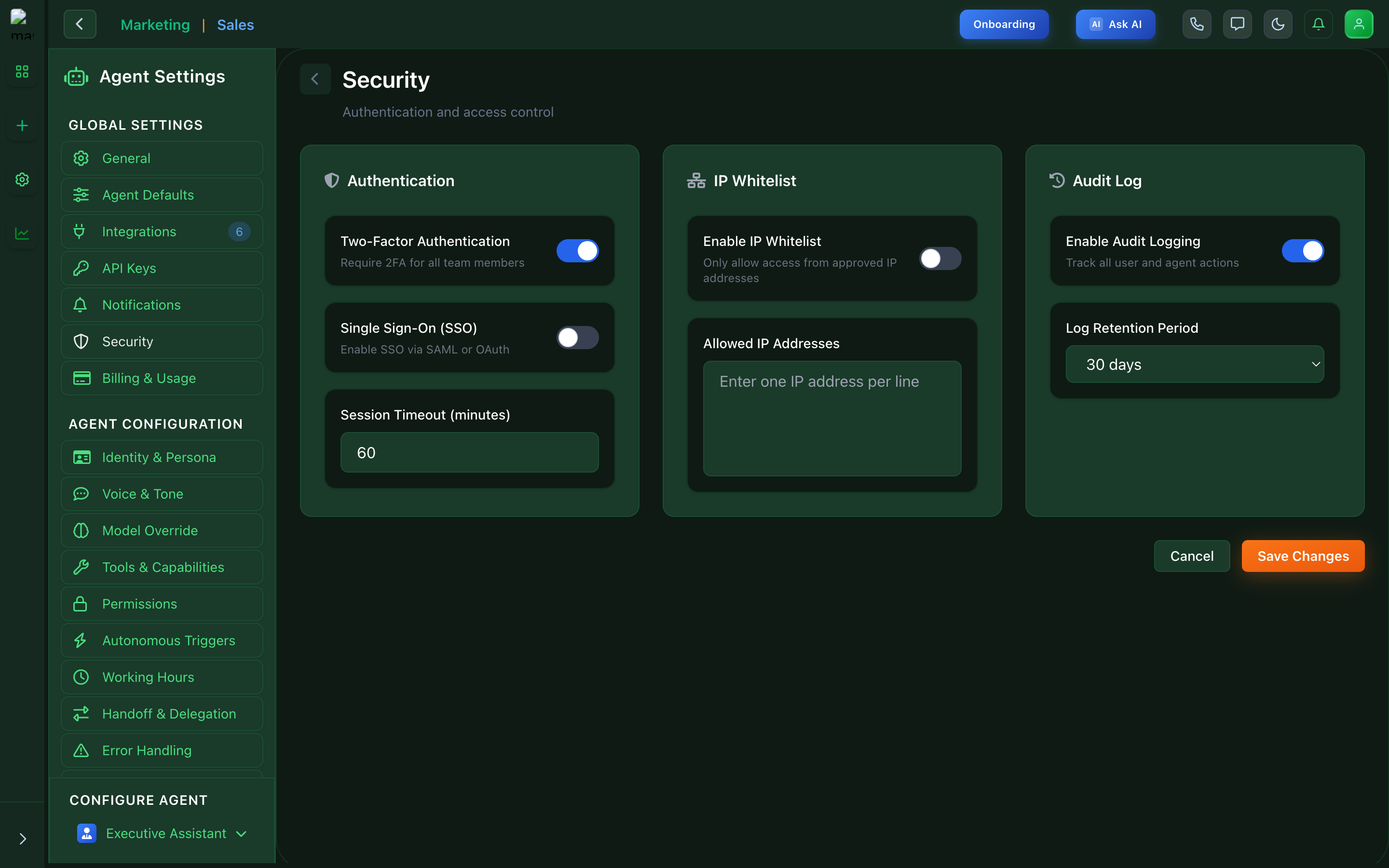This screenshot has height=868, width=1389.
Task: Click the history icon beside Audit Log
Action: [x=1057, y=180]
